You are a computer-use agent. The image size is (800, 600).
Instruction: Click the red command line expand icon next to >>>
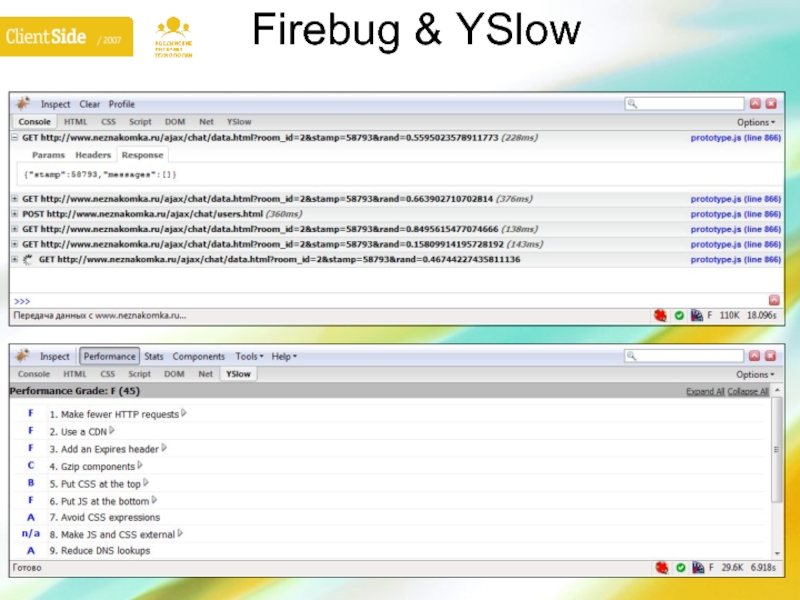tap(774, 300)
